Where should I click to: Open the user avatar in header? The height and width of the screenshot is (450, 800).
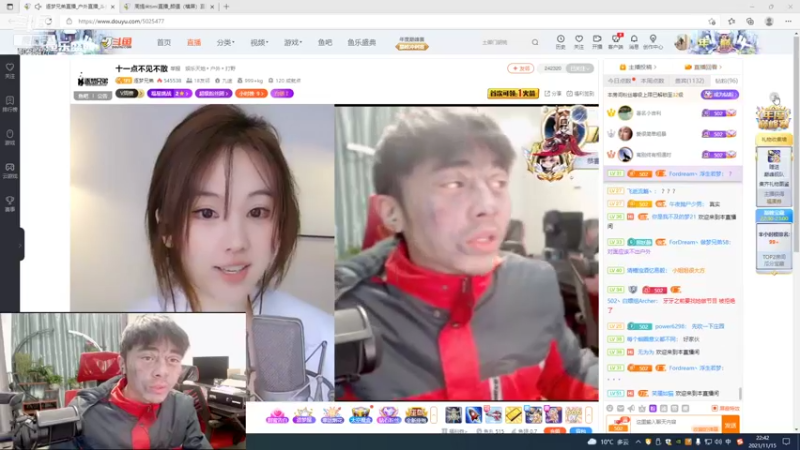coord(681,42)
